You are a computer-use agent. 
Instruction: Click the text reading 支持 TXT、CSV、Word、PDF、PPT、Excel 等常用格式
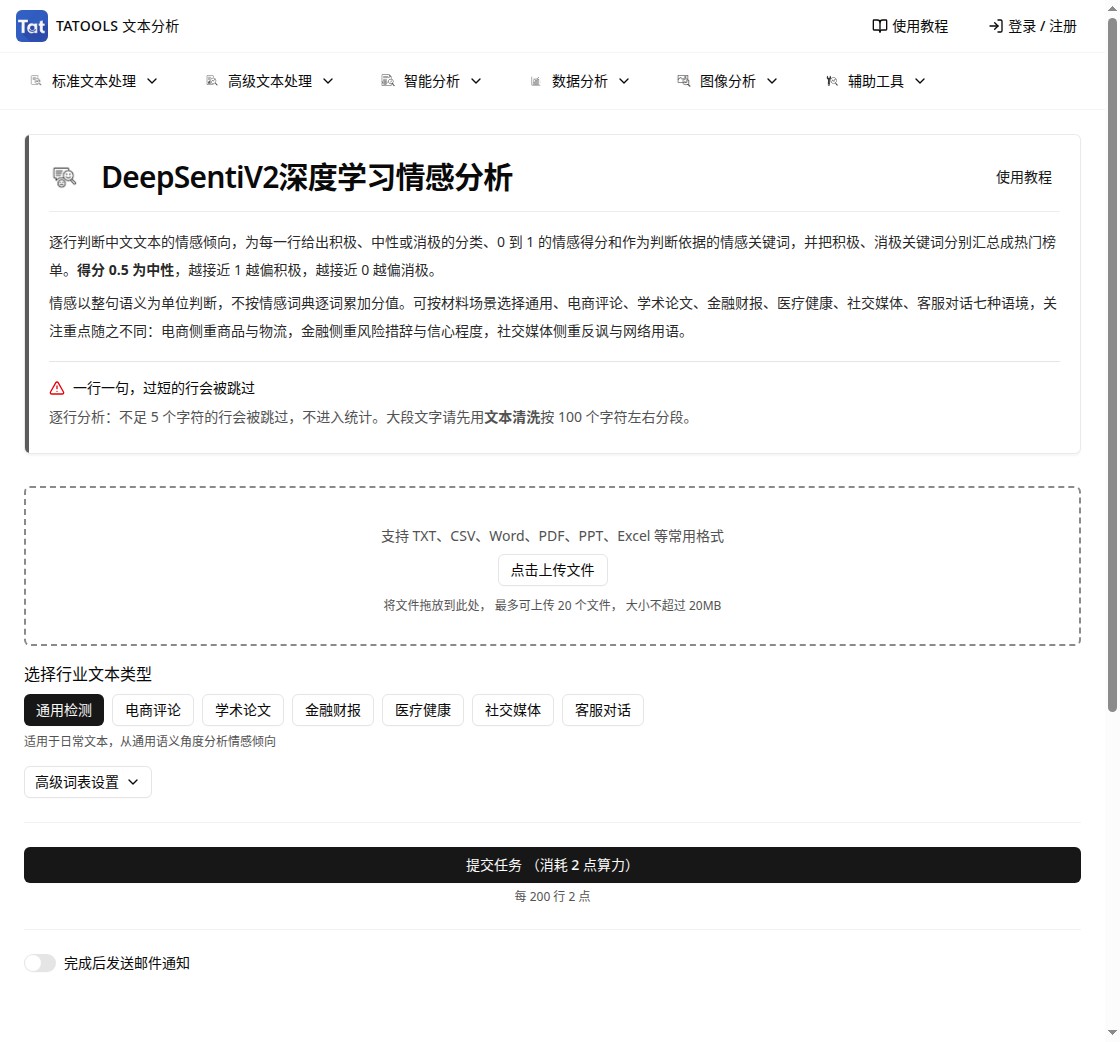click(x=552, y=536)
